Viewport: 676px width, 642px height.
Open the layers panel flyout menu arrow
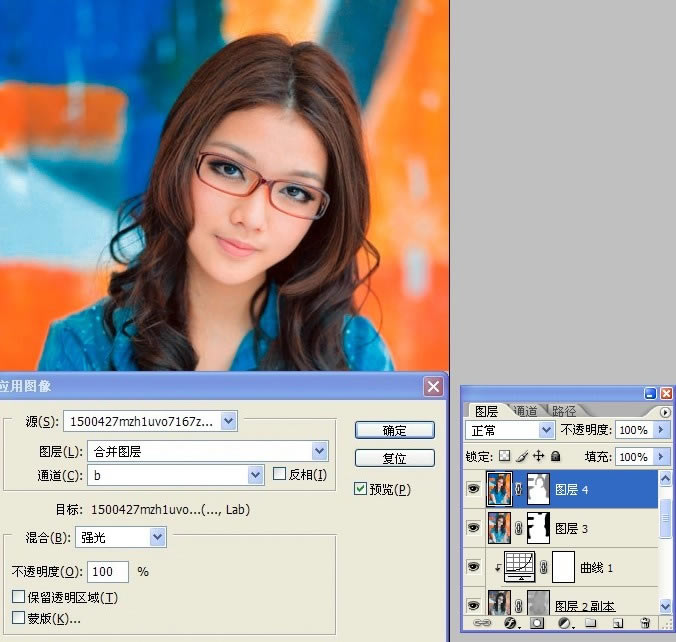(665, 412)
